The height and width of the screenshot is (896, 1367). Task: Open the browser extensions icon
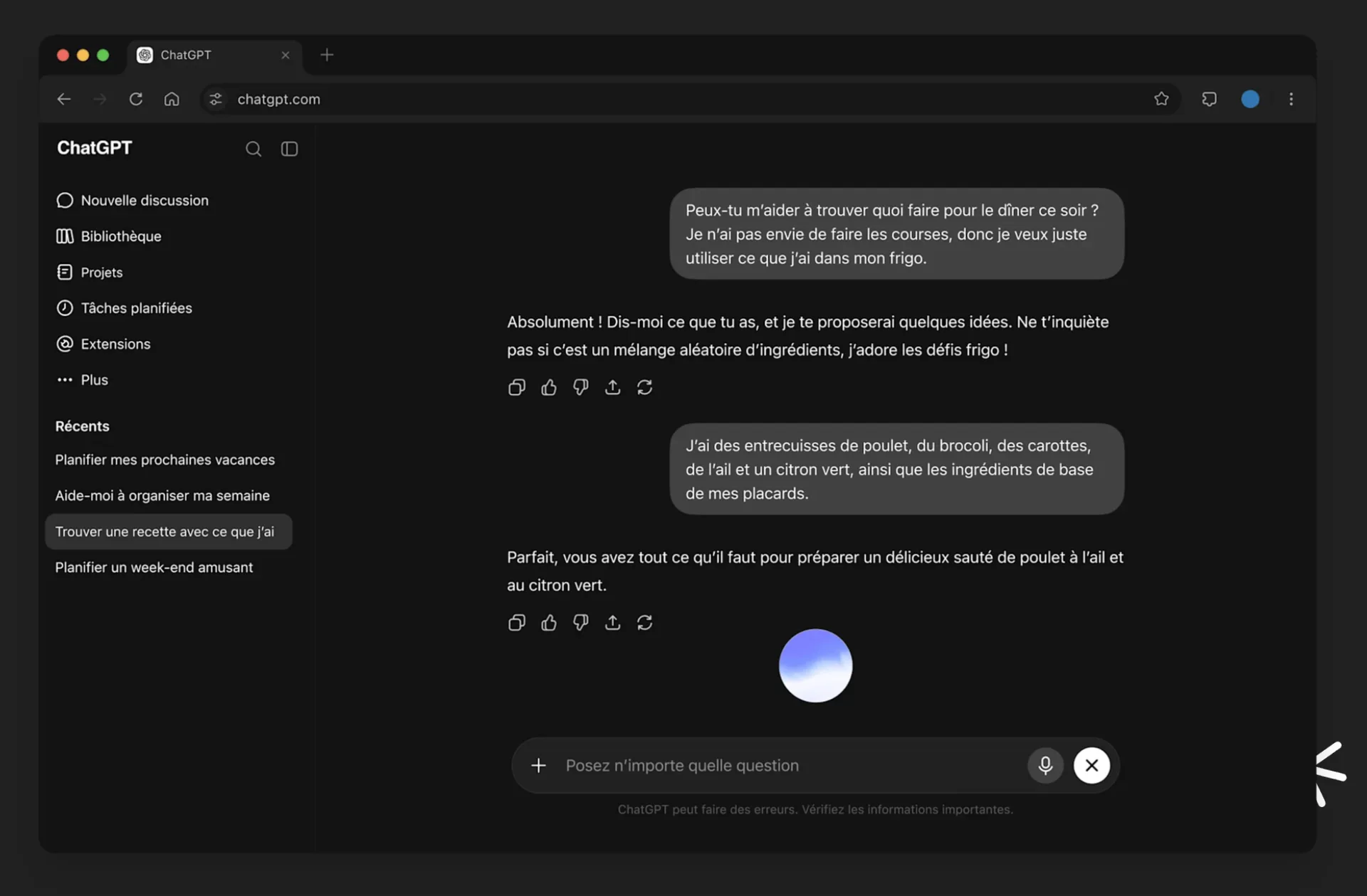(1209, 99)
